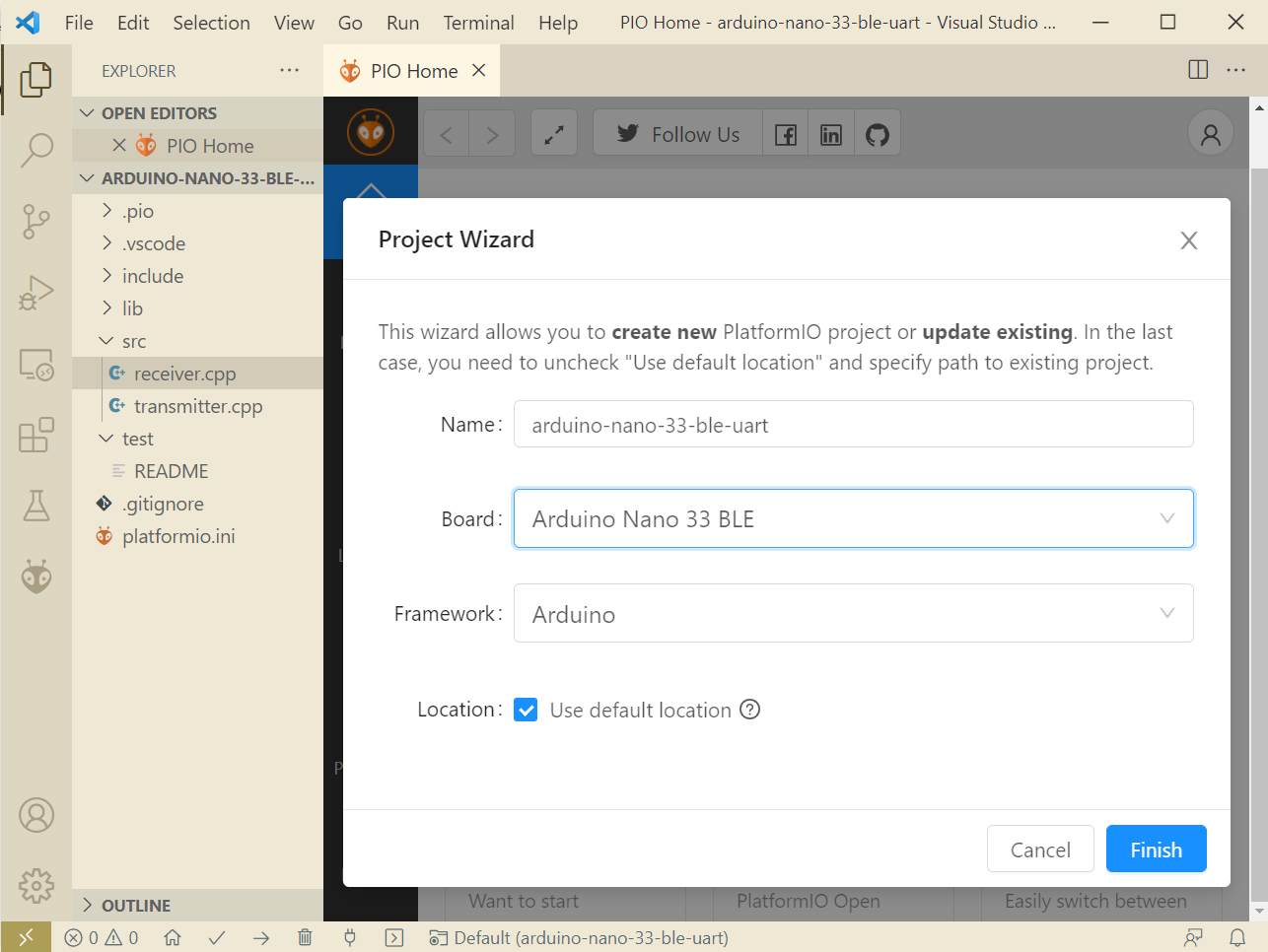Open the Framework dropdown

click(854, 613)
